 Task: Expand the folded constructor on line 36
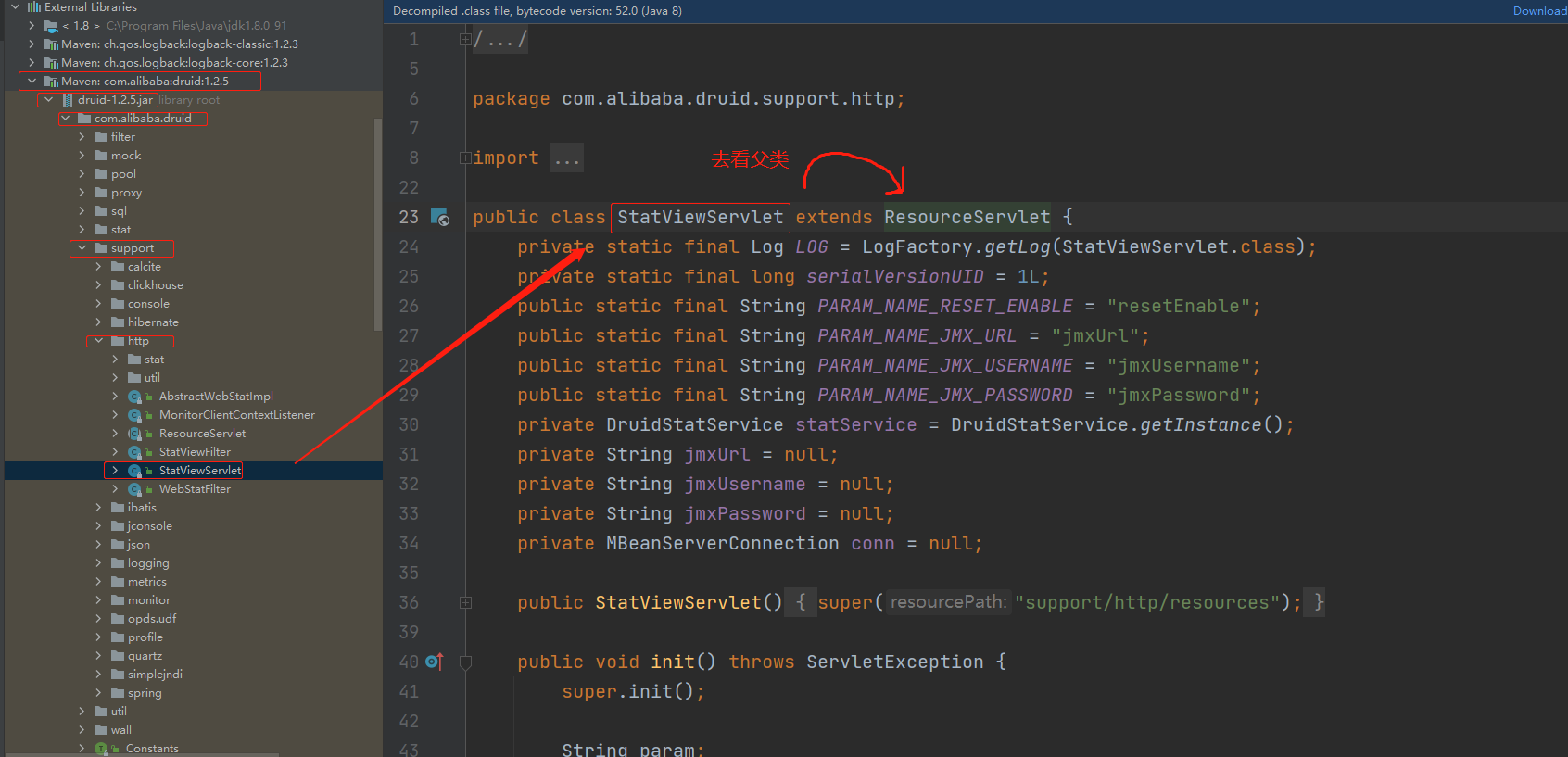point(465,602)
